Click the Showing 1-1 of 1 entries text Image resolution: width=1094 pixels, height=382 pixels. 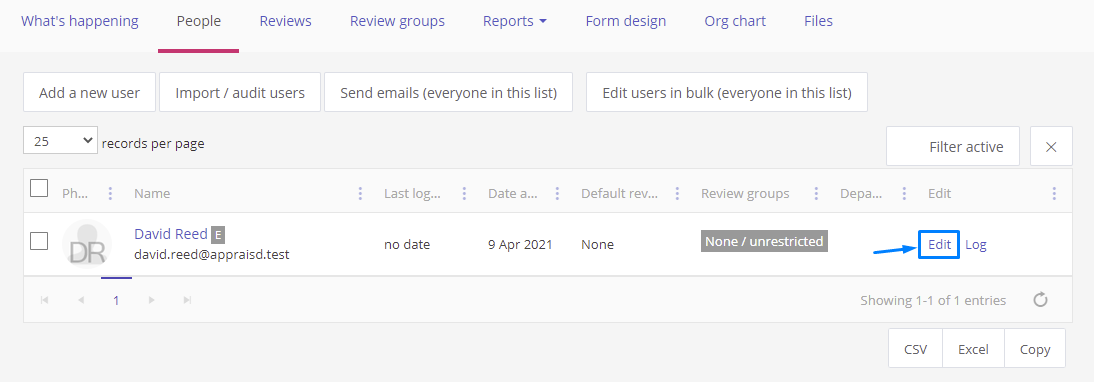933,300
